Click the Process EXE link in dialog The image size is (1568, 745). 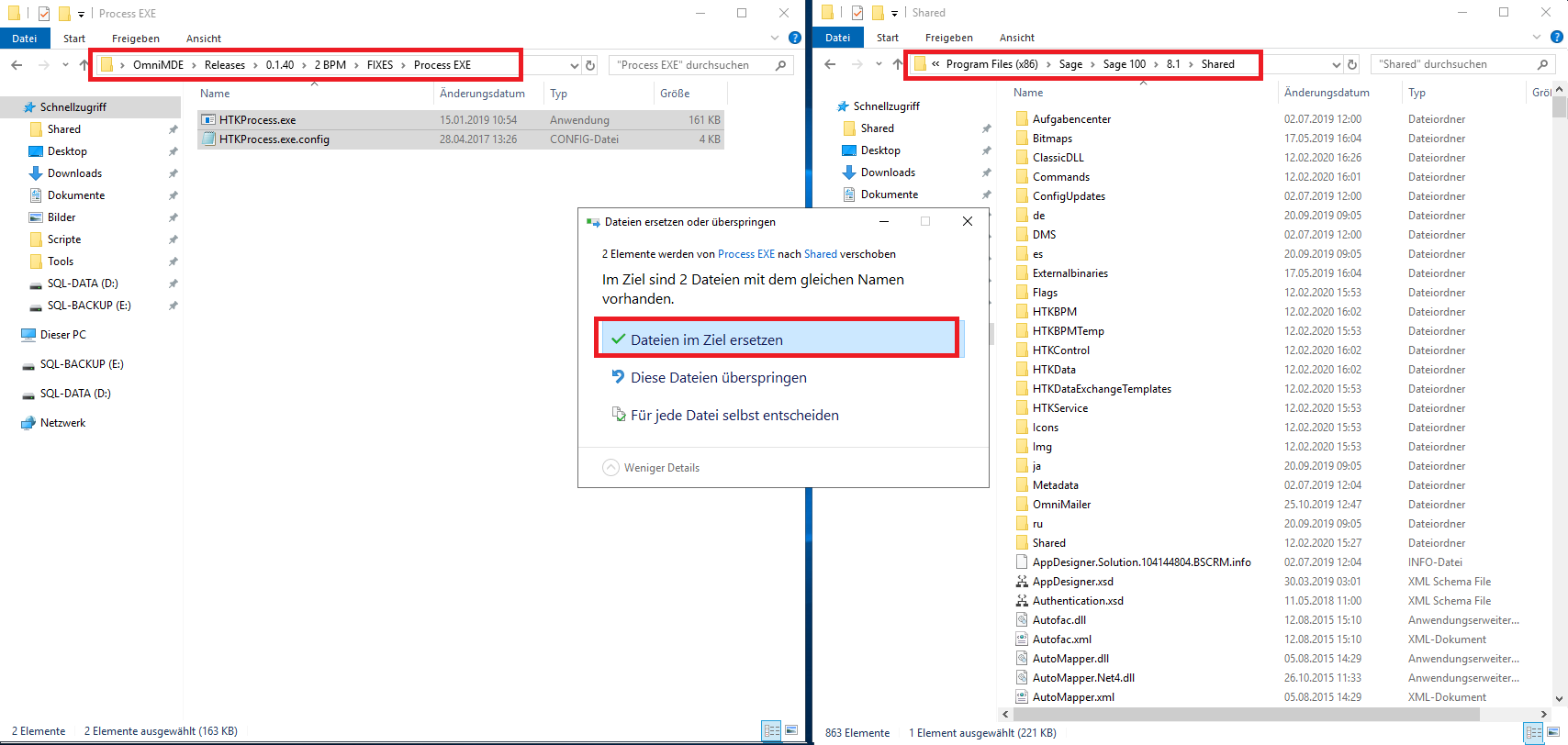746,254
